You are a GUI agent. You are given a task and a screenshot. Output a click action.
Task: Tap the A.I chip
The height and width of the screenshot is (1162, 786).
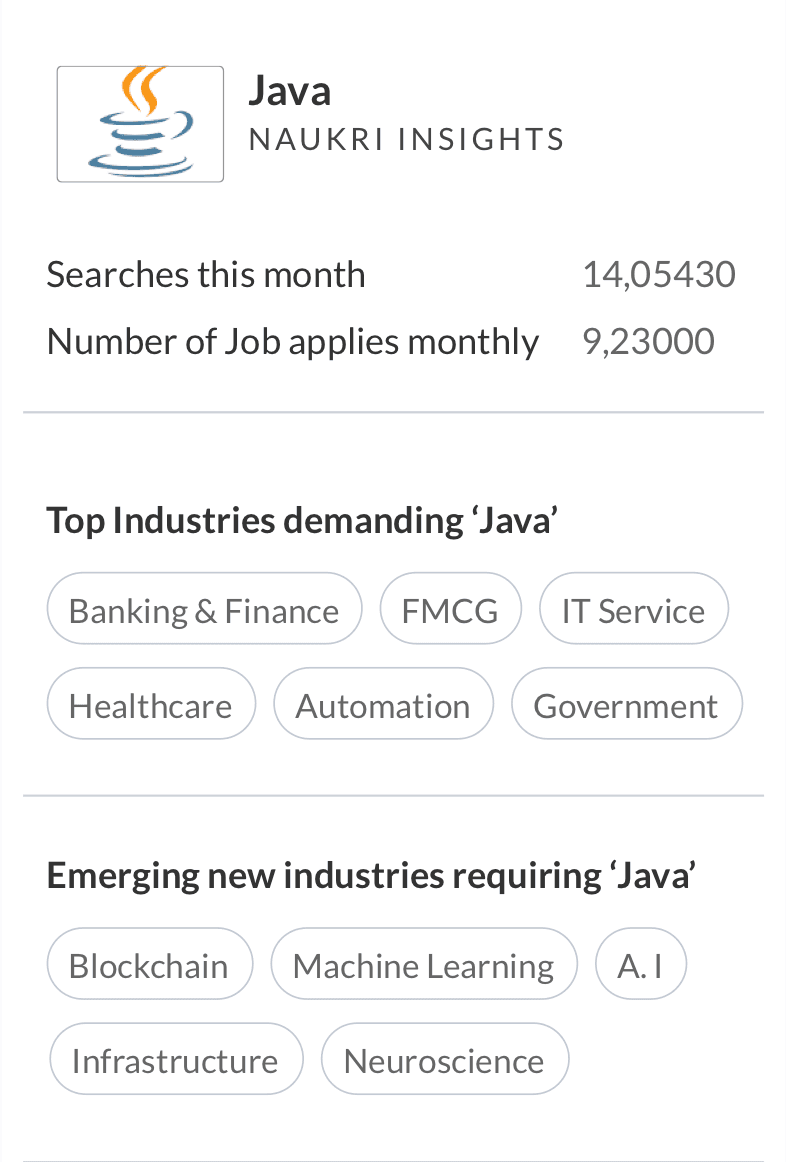point(640,965)
